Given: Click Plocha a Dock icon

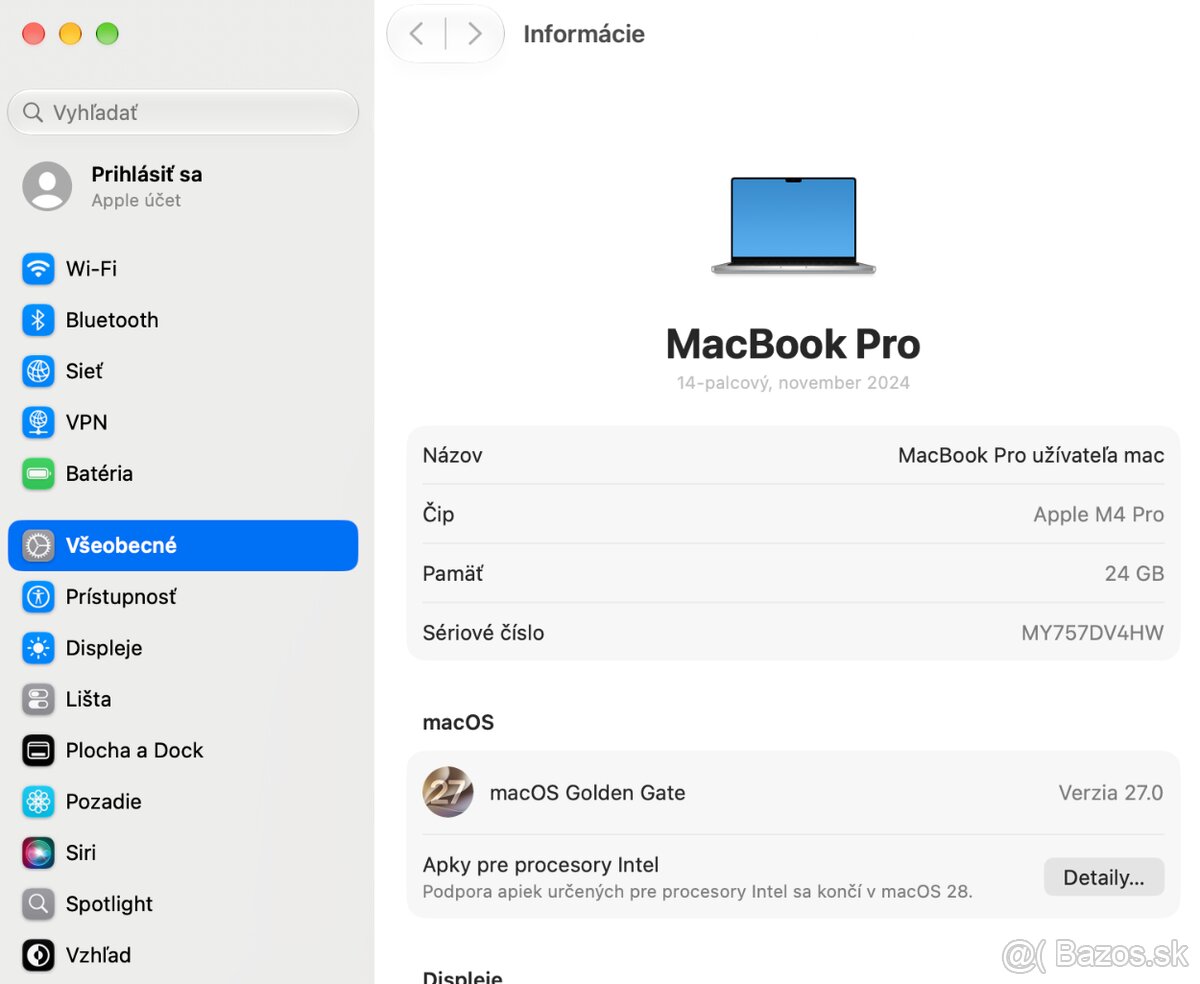Looking at the screenshot, I should pyautogui.click(x=38, y=750).
